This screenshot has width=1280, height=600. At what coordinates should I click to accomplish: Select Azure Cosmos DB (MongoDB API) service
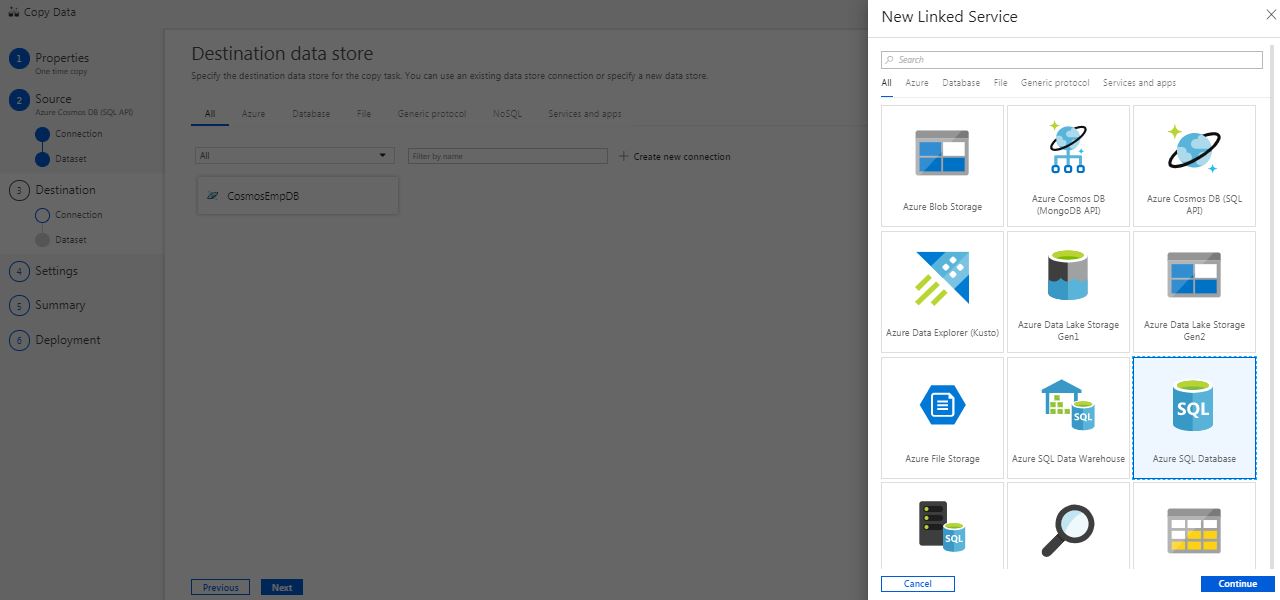coord(1068,166)
